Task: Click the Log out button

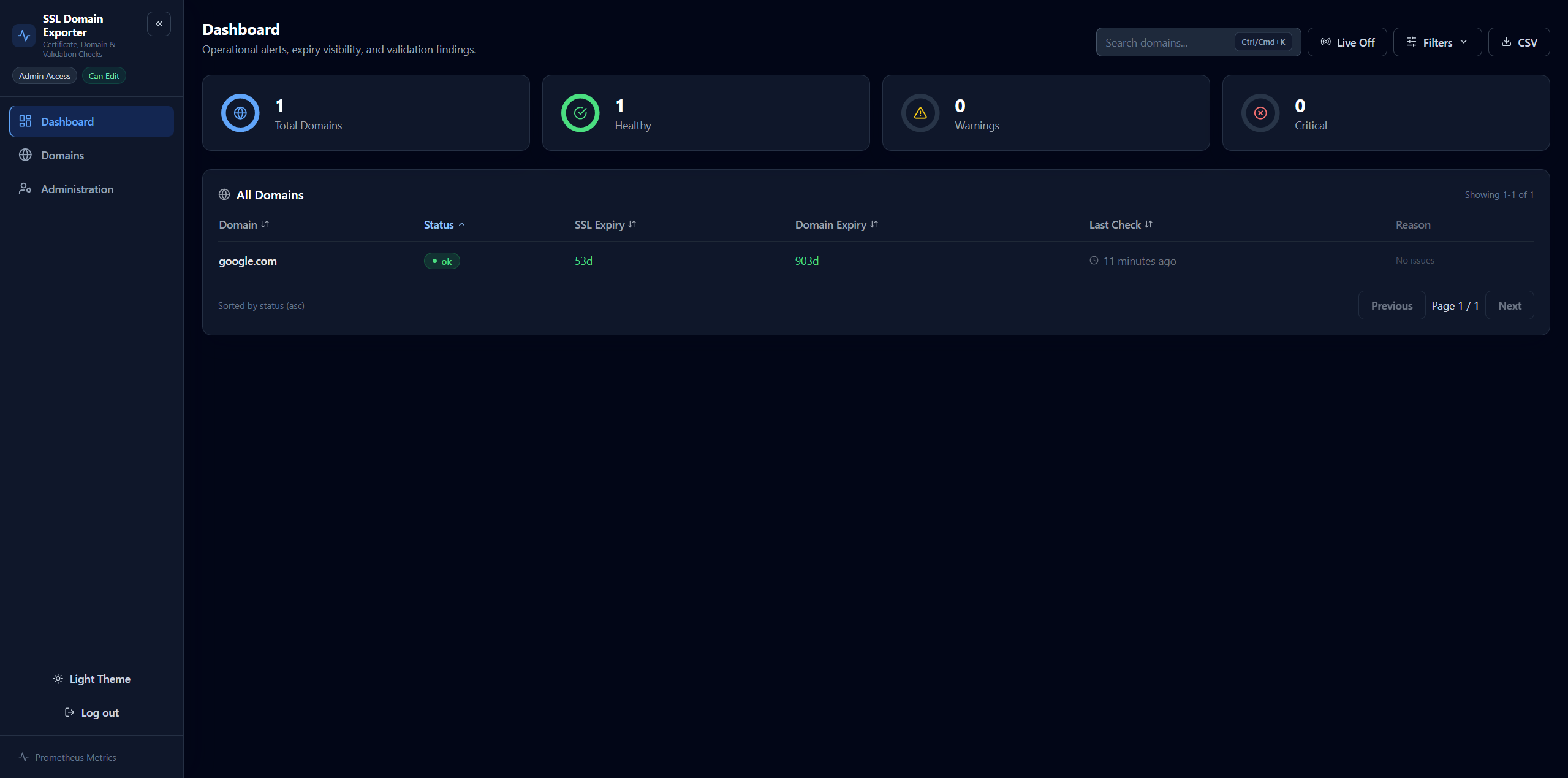Action: [92, 712]
